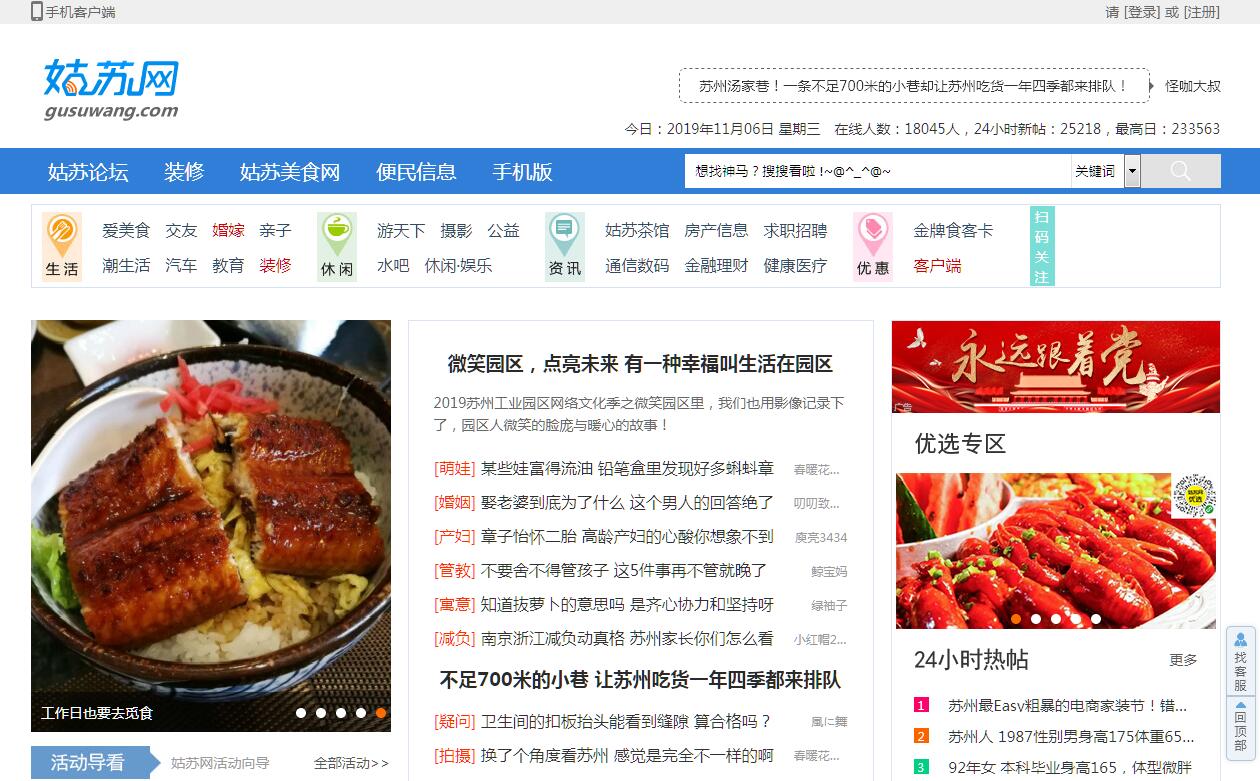Open the 优惠 category icon
Viewport: 1260px width, 781px height.
point(872,246)
